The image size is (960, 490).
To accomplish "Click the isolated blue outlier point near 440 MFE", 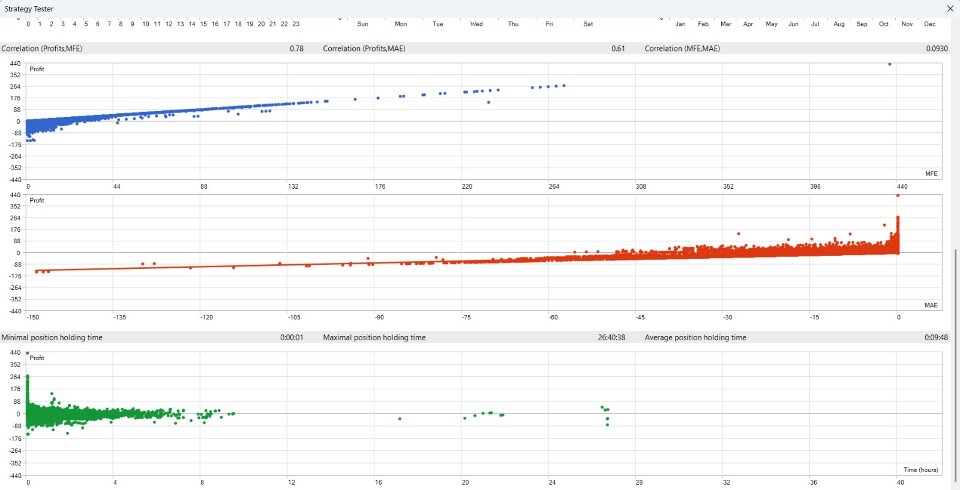I will pos(890,64).
